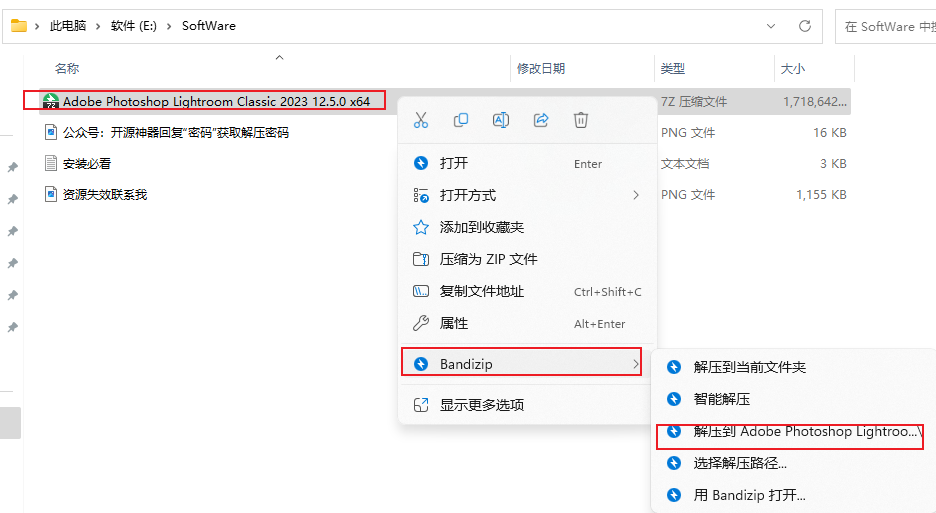Choose 添加到收藏夹 from context menu
This screenshot has width=936, height=513.
tap(528, 227)
